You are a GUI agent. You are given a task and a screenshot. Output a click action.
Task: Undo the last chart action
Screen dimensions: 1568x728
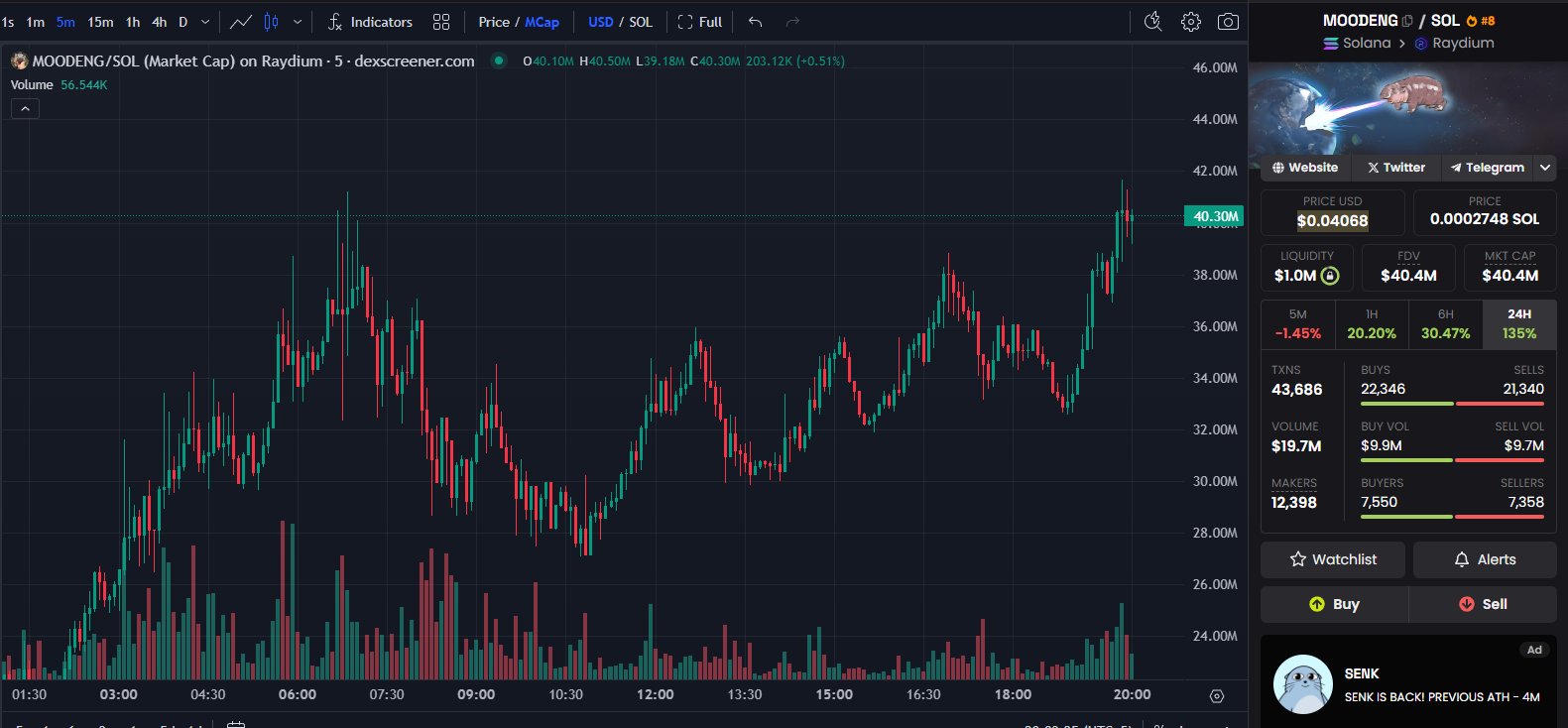point(756,22)
